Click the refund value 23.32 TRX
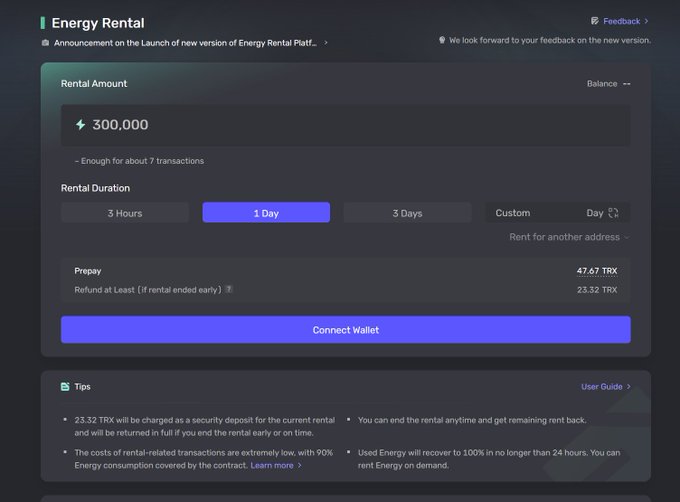This screenshot has height=502, width=680. coord(597,290)
